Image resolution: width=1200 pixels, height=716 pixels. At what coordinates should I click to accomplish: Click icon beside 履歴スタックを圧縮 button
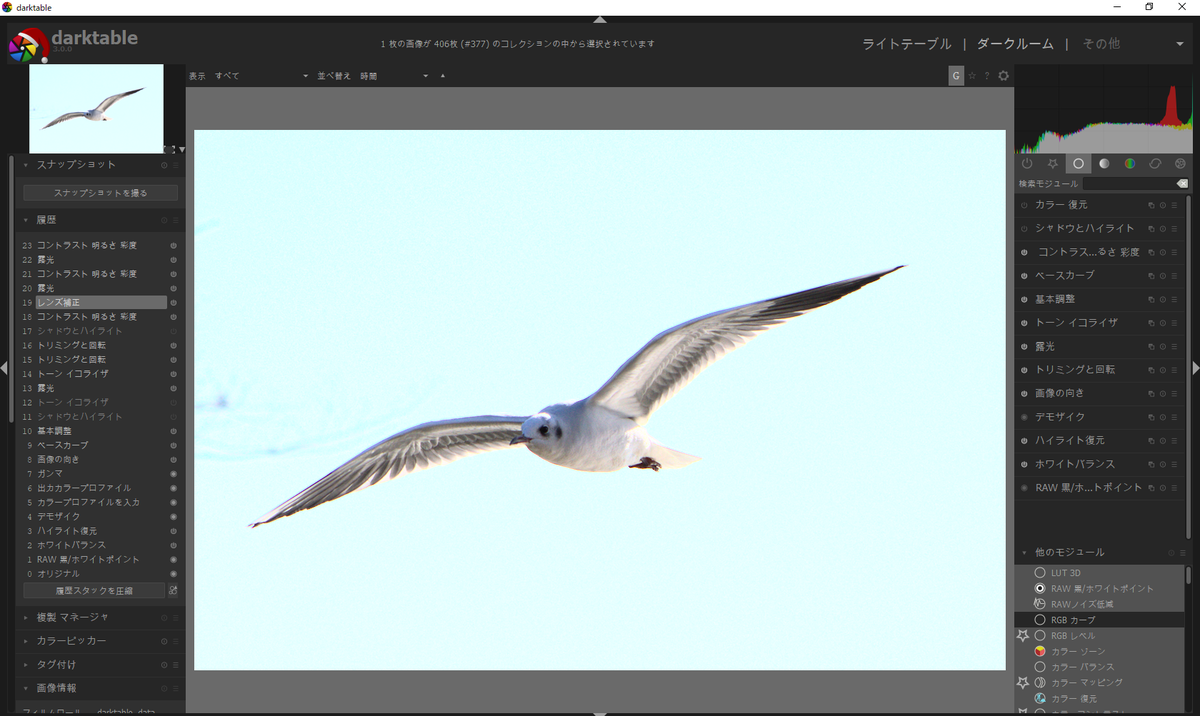(x=173, y=590)
